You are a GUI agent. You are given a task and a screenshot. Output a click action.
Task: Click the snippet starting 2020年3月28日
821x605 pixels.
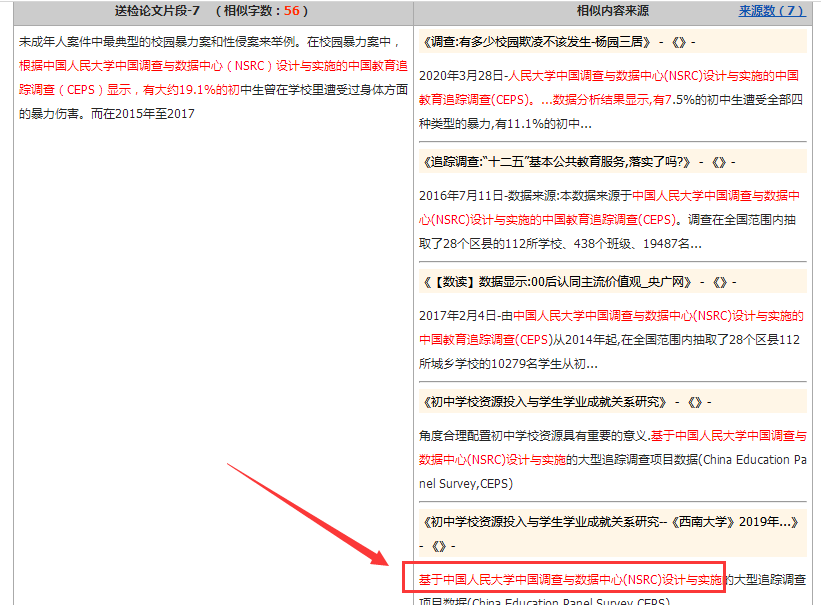point(611,100)
